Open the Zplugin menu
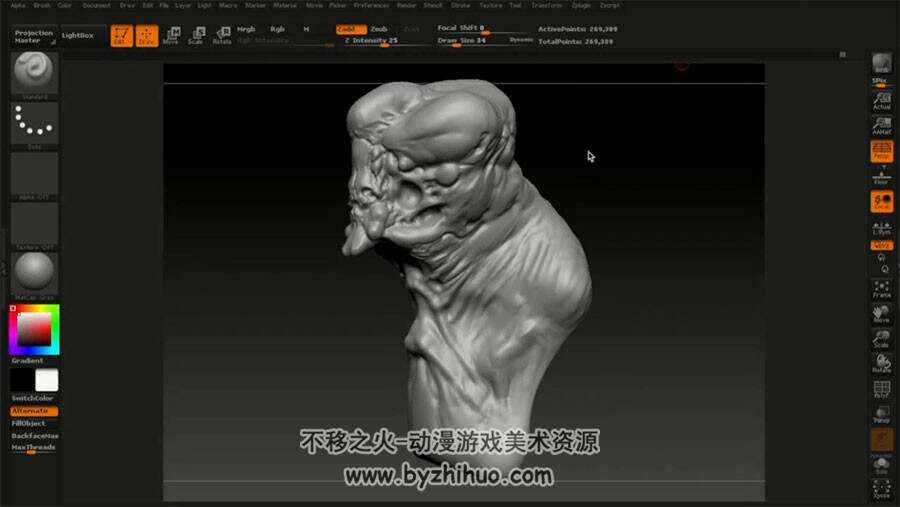Screen dimensions: 900x507 coord(581,5)
